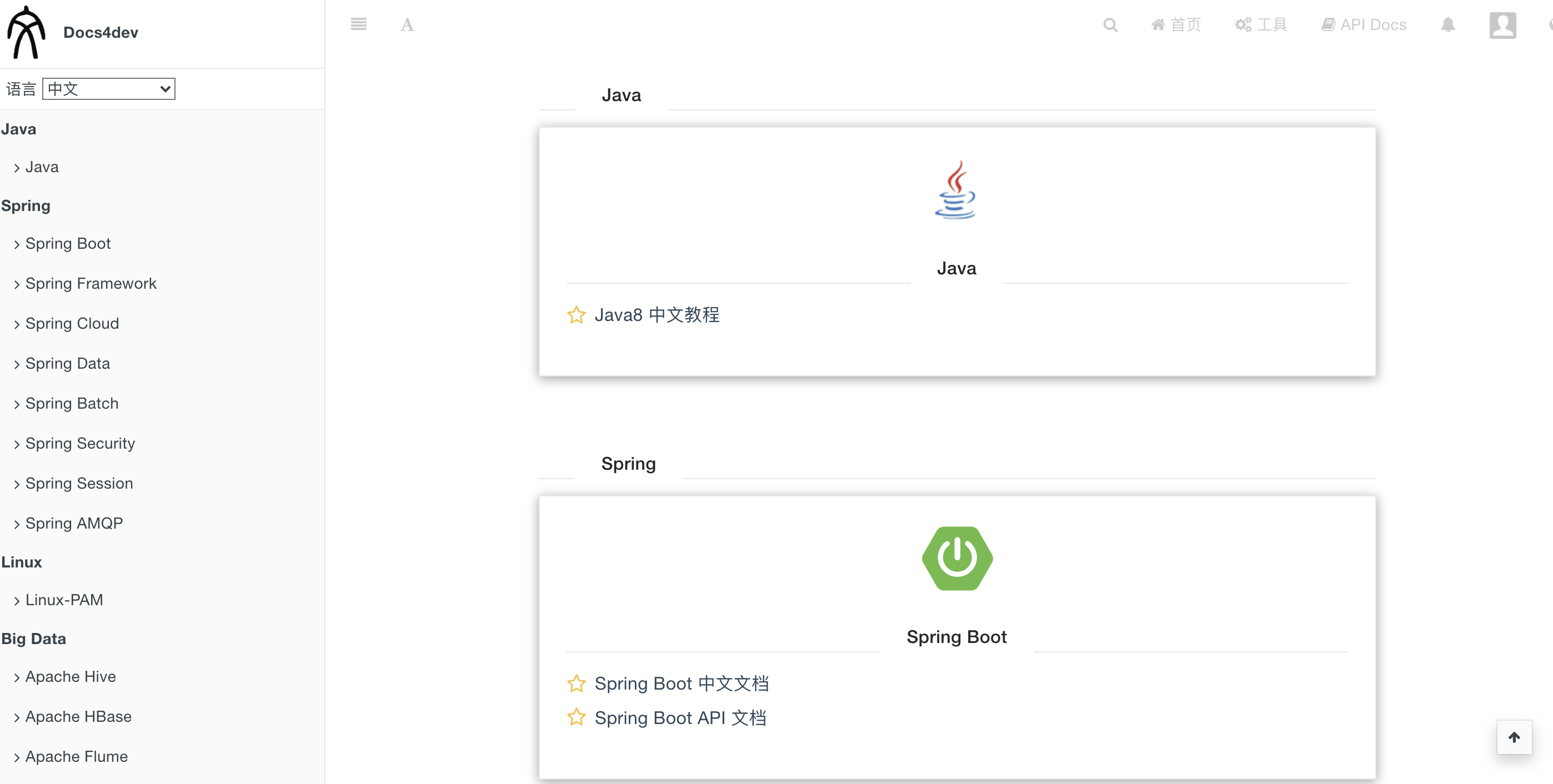Expand Linux-PAM in sidebar
The image size is (1553, 784).
point(58,600)
